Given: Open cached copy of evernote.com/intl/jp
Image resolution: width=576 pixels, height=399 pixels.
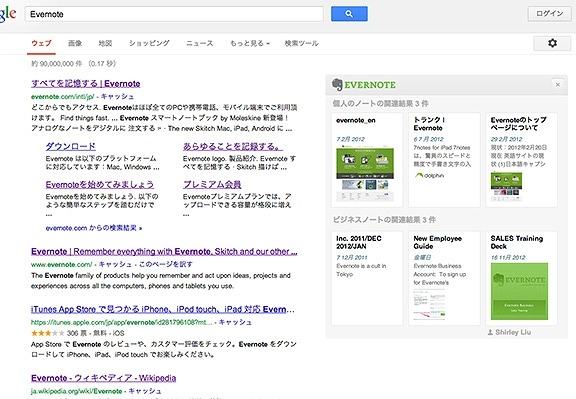Looking at the screenshot, I should (x=117, y=97).
